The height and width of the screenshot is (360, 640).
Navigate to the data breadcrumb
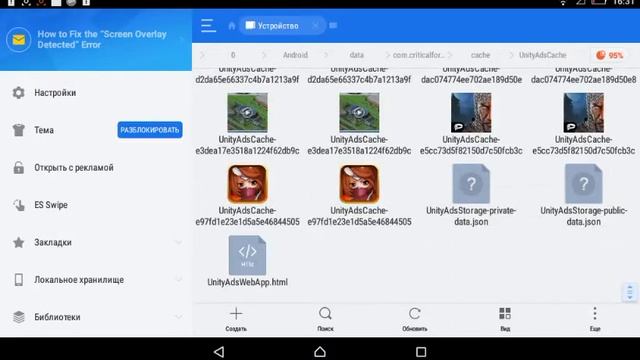point(356,55)
